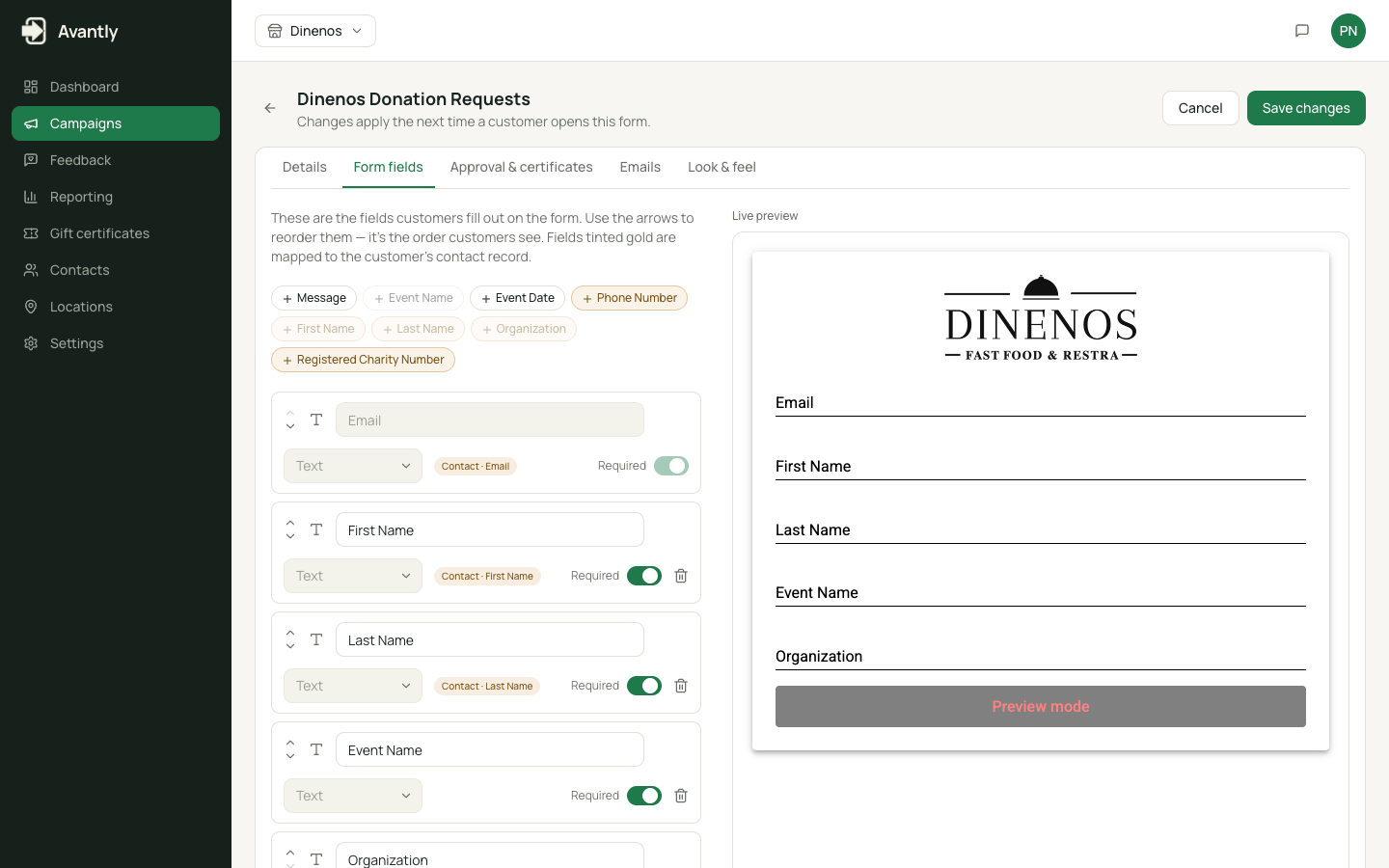The image size is (1389, 868).
Task: Delete the Last Name field
Action: pyautogui.click(x=681, y=686)
